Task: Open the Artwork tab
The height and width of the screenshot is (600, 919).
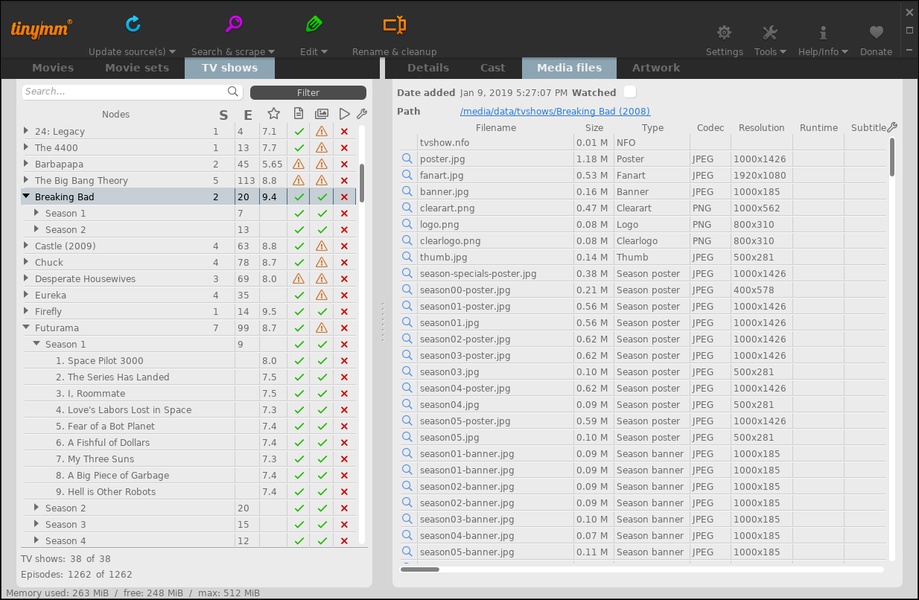Action: (656, 68)
